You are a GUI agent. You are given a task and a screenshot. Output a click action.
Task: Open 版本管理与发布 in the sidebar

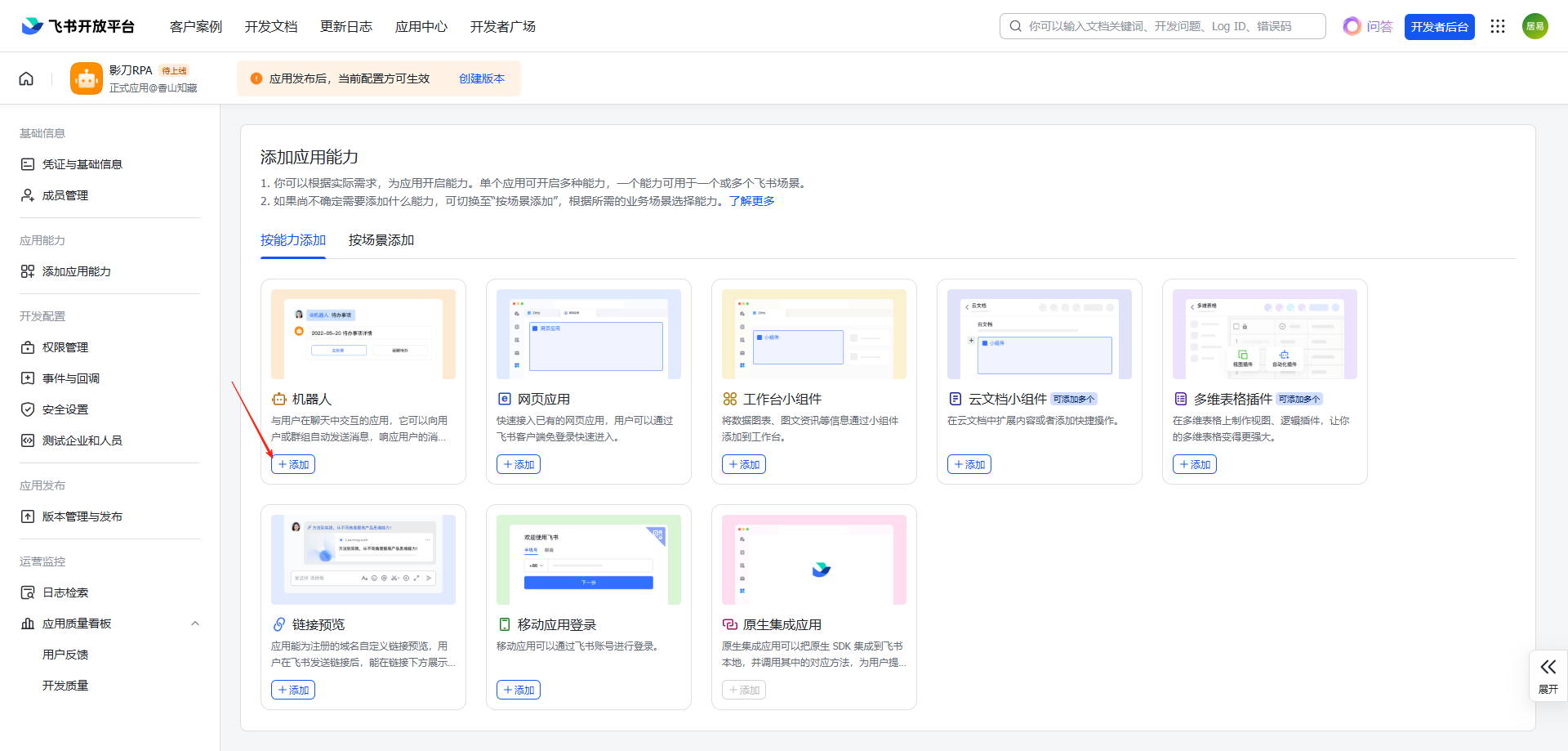pyautogui.click(x=82, y=516)
